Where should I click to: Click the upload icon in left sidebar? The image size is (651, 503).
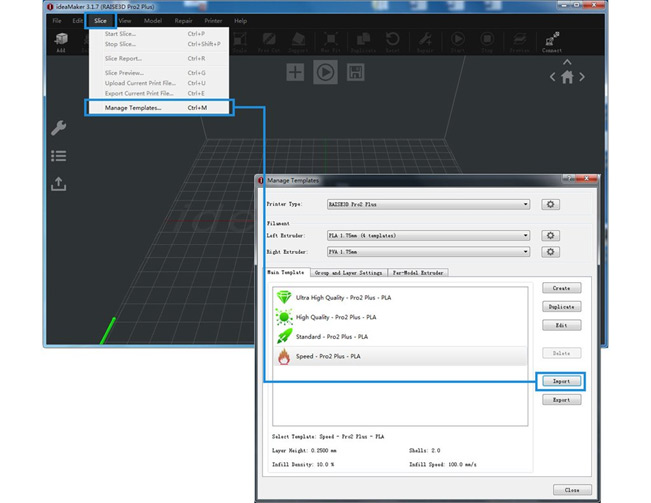(x=59, y=184)
